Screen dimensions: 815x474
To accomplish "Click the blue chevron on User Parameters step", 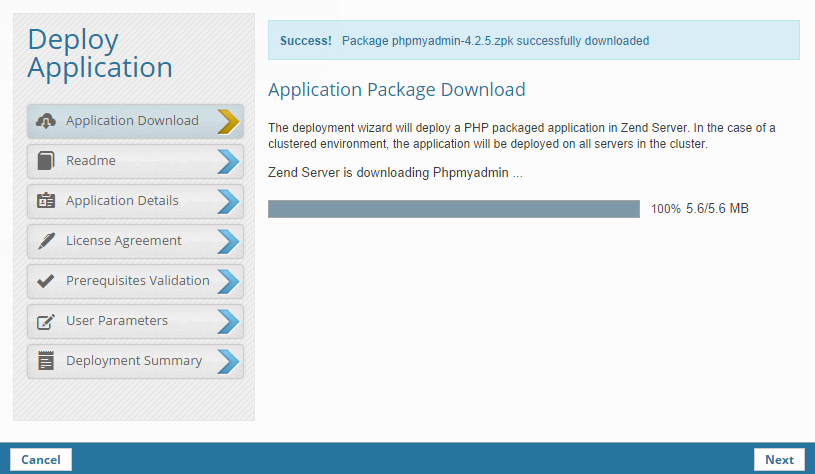I will (228, 321).
